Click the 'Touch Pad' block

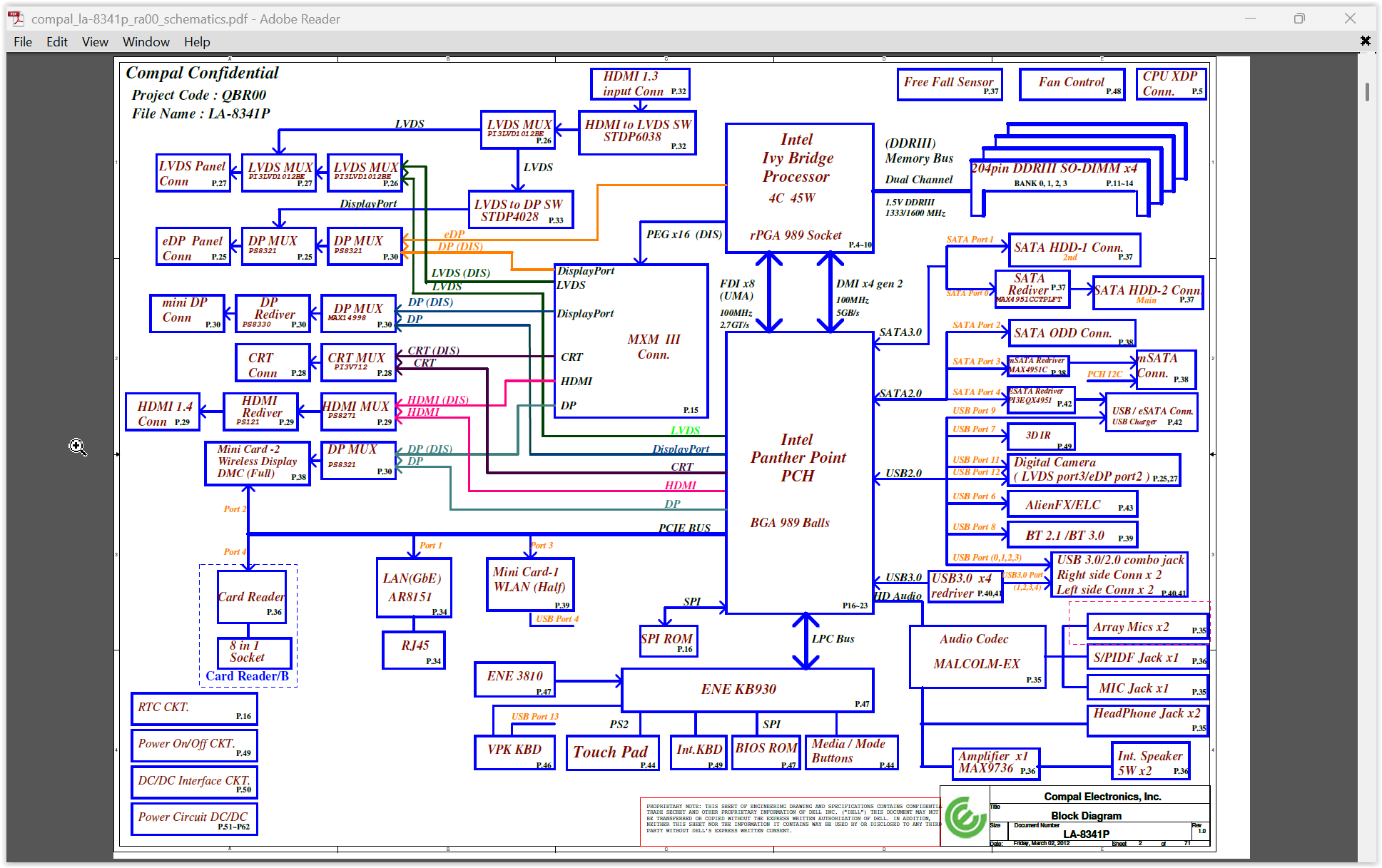pyautogui.click(x=613, y=752)
